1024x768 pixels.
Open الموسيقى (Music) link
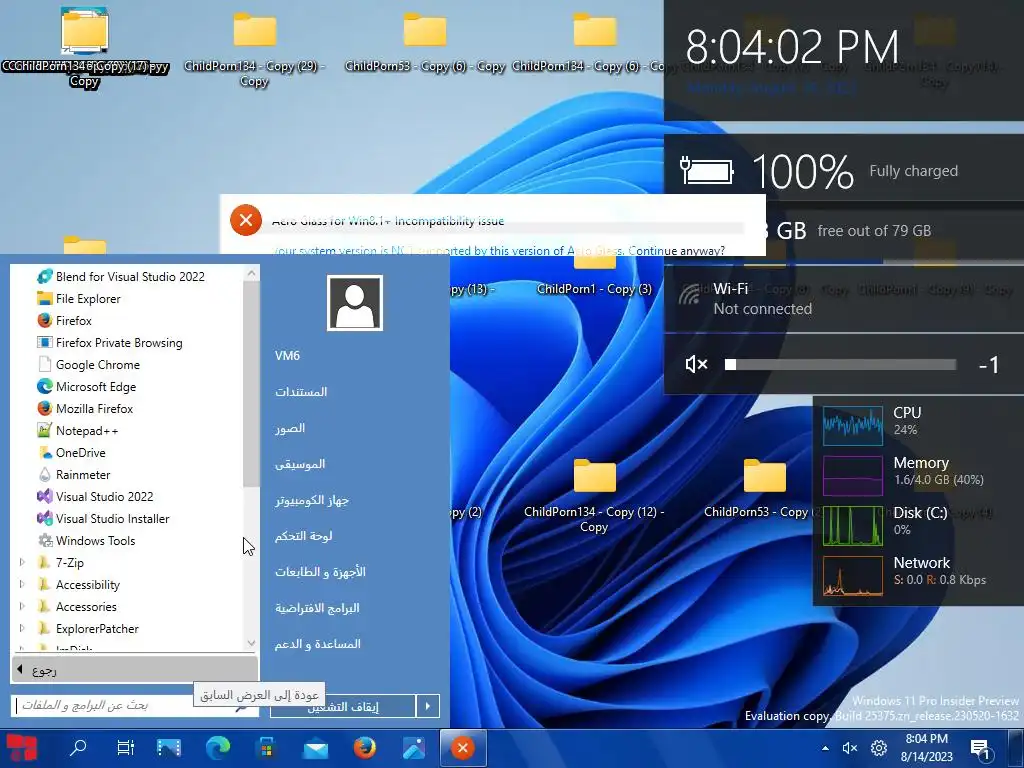(300, 464)
